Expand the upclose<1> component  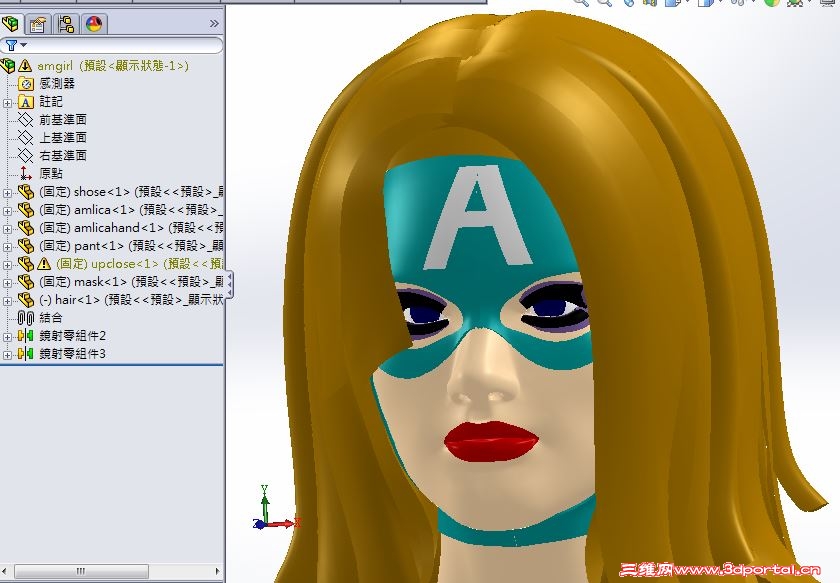coord(7,265)
